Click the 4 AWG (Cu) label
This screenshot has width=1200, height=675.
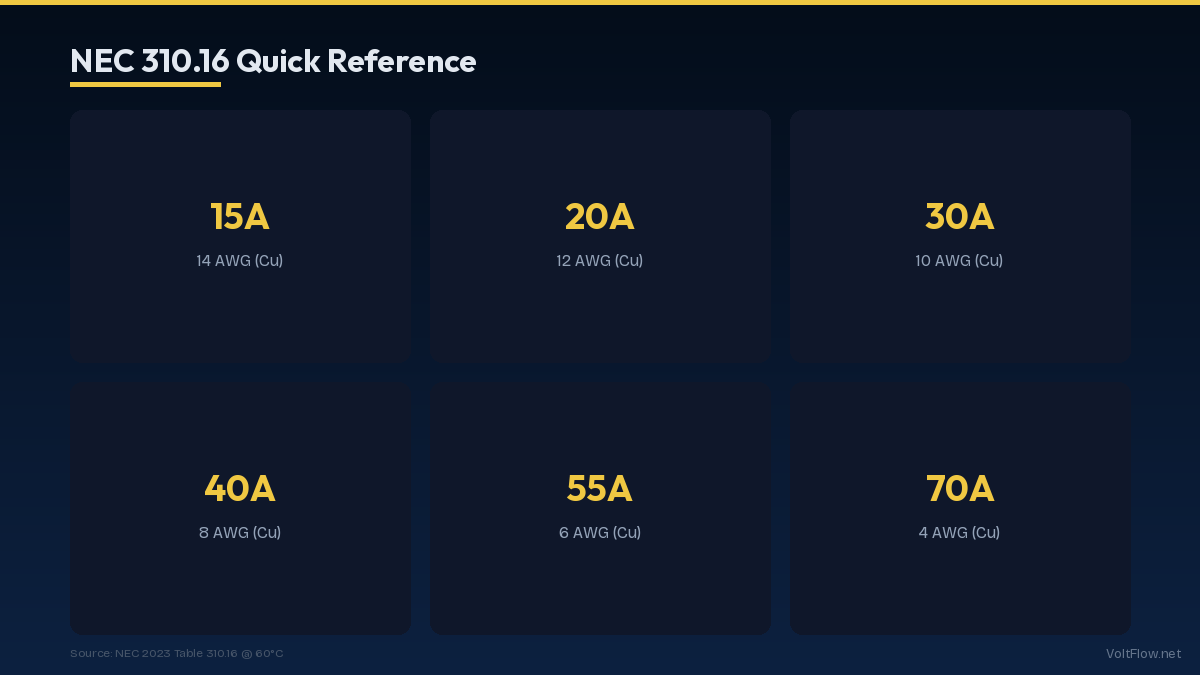(959, 533)
